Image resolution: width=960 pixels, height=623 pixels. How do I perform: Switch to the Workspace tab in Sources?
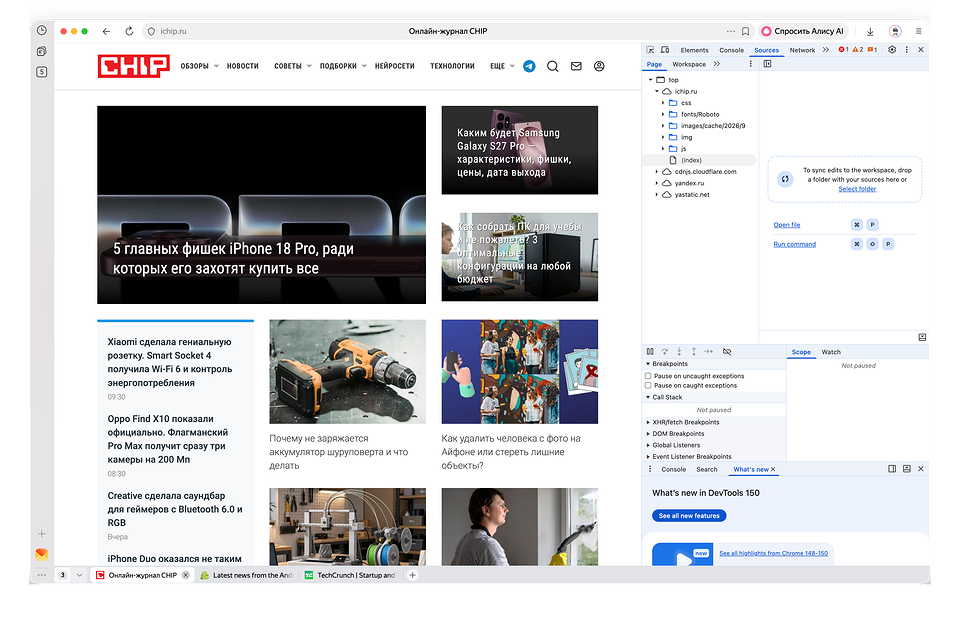click(x=689, y=64)
